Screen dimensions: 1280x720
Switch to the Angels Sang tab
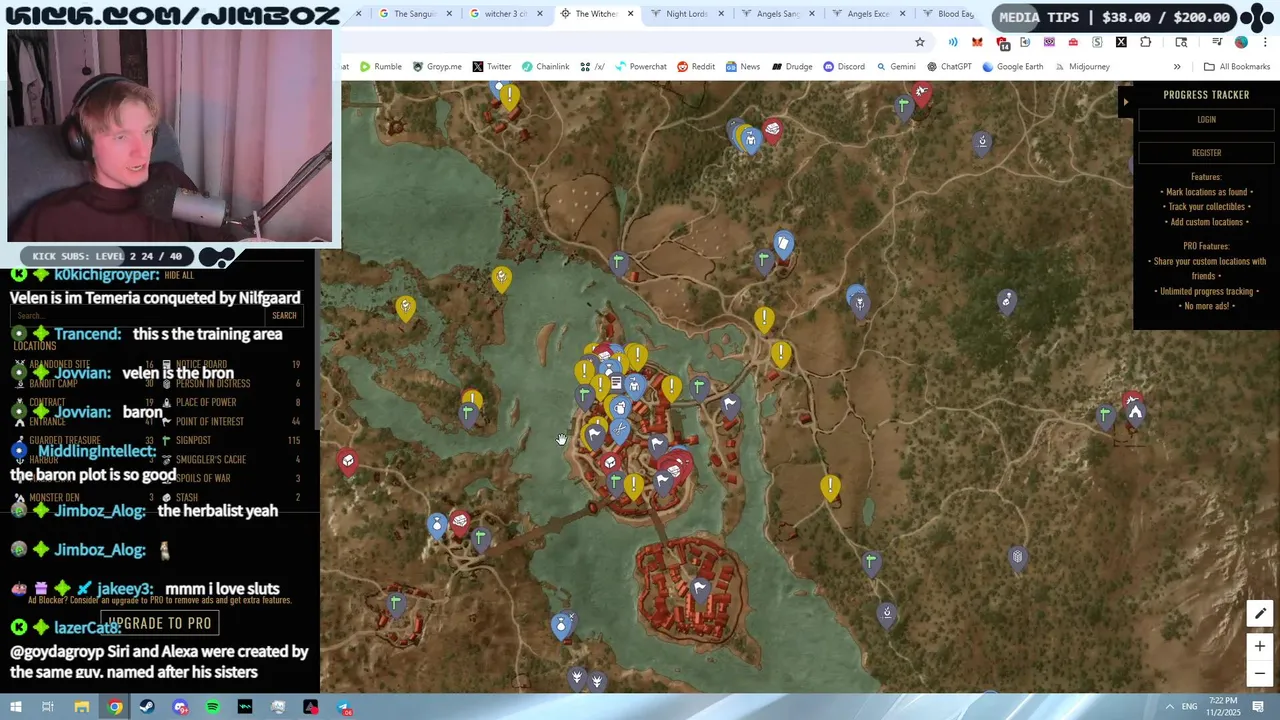(x=776, y=14)
